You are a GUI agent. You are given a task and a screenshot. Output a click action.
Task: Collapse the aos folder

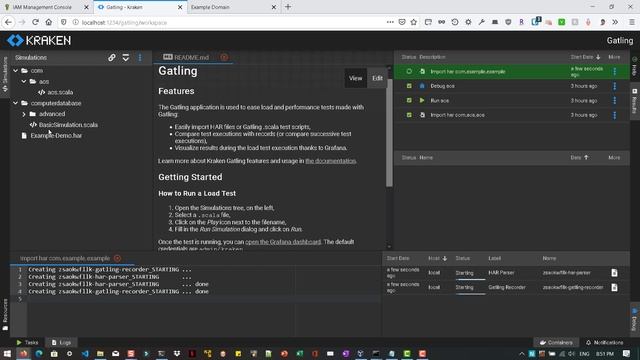coord(24,82)
